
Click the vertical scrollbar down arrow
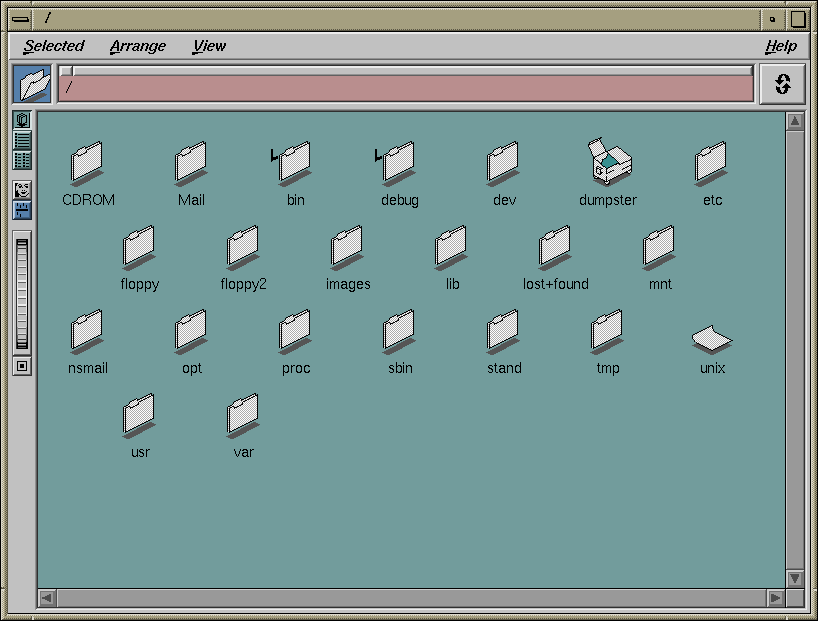pos(795,578)
